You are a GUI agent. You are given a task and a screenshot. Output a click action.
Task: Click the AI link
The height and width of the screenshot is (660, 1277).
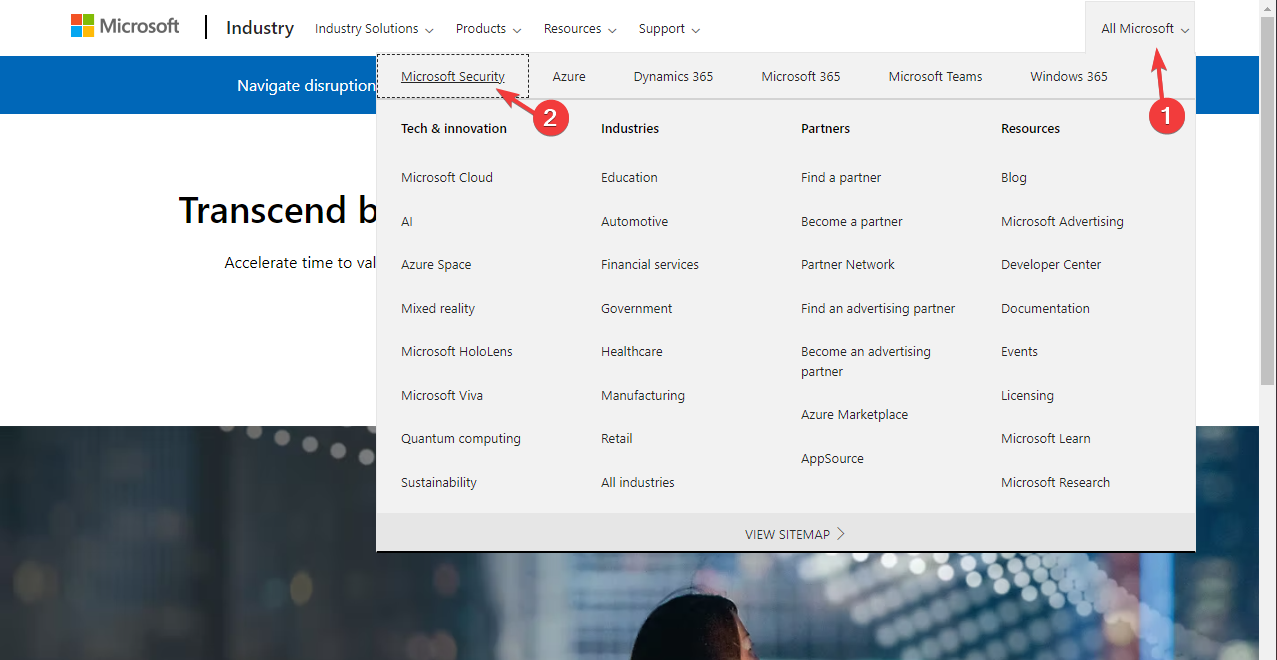coord(407,222)
